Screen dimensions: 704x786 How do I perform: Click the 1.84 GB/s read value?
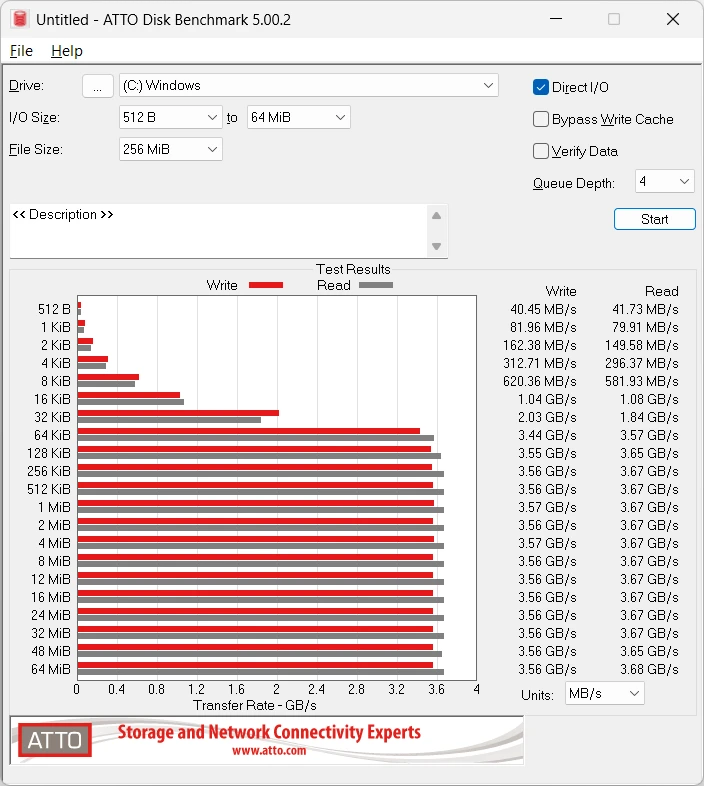(x=649, y=417)
